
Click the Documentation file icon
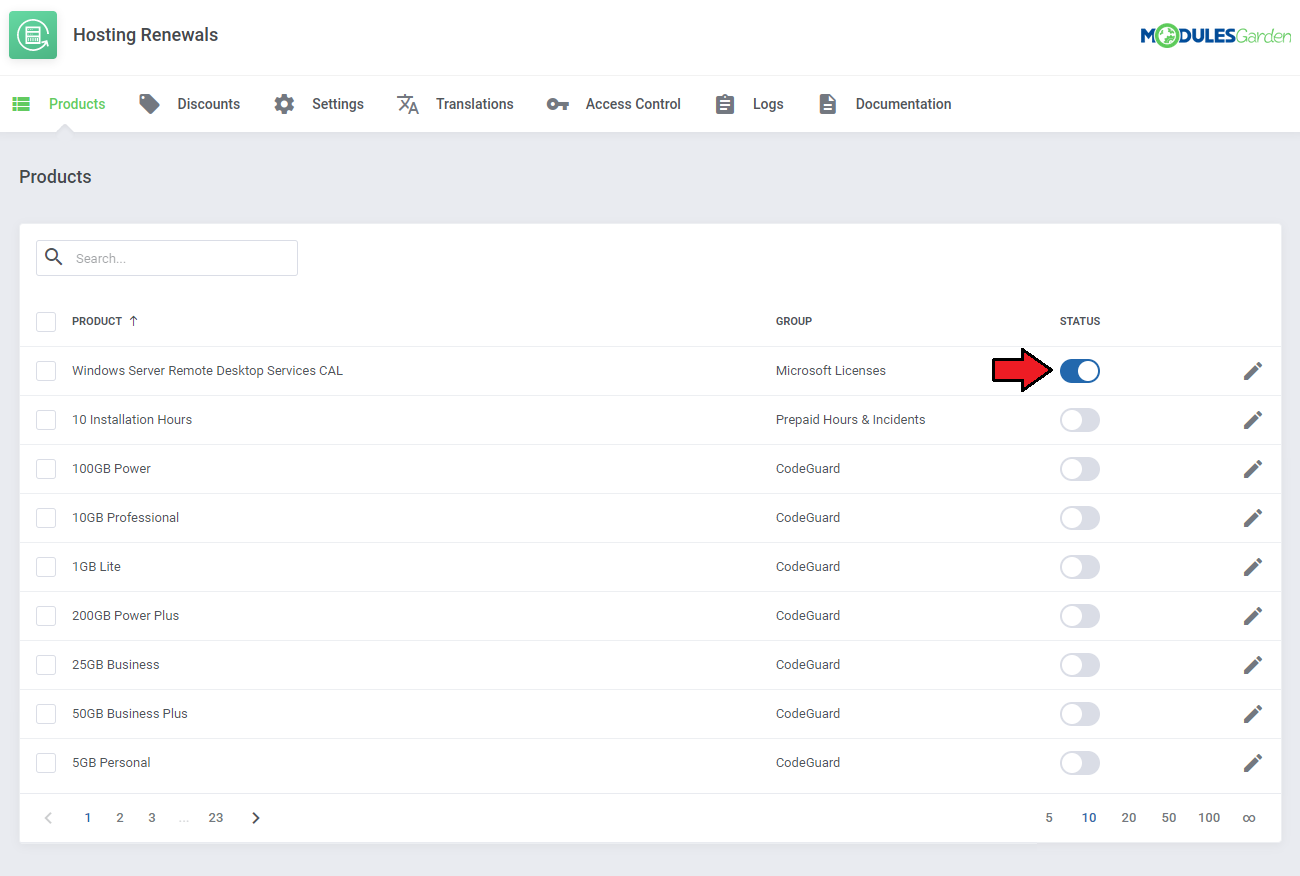click(828, 104)
